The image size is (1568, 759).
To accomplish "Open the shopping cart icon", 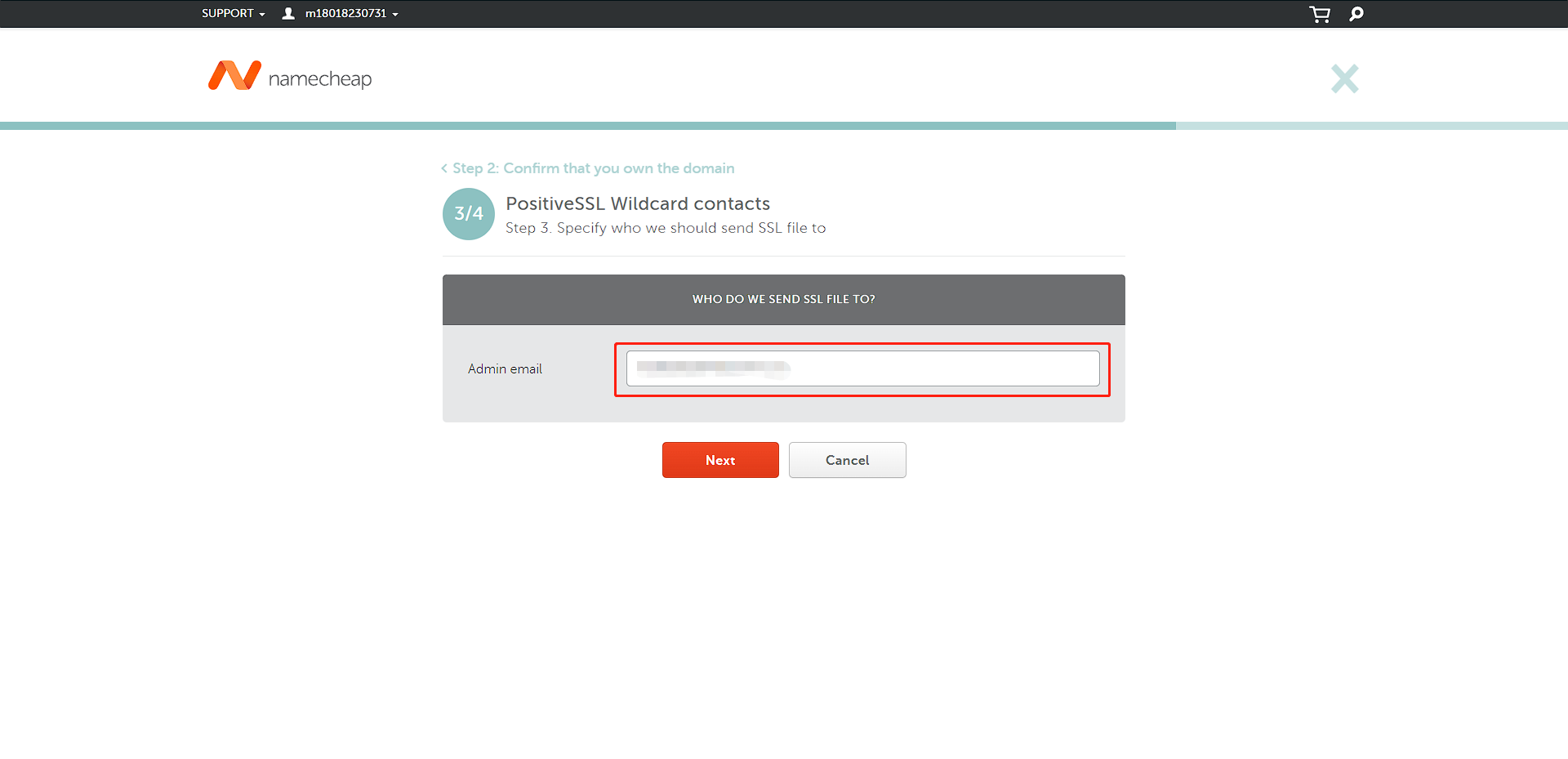I will (x=1320, y=14).
